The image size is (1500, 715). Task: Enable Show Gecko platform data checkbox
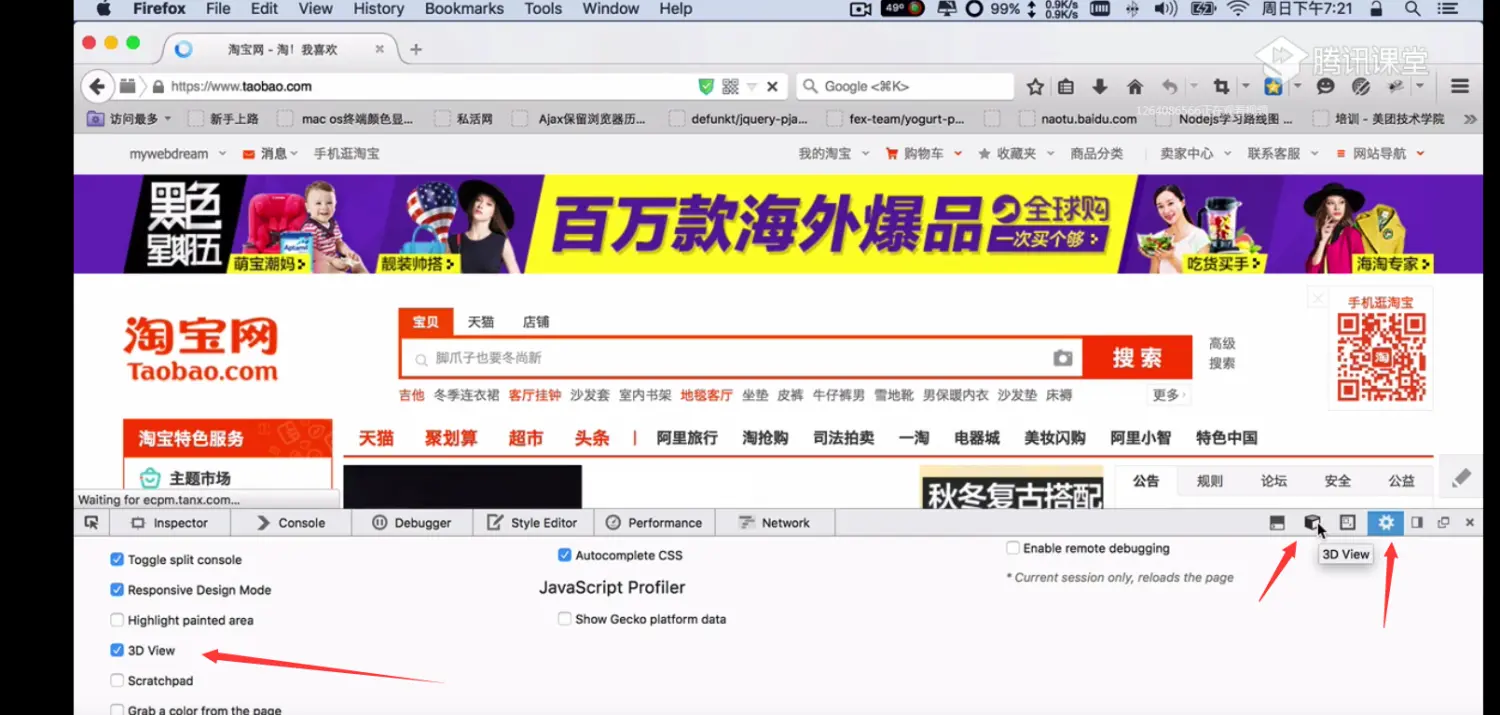point(565,619)
